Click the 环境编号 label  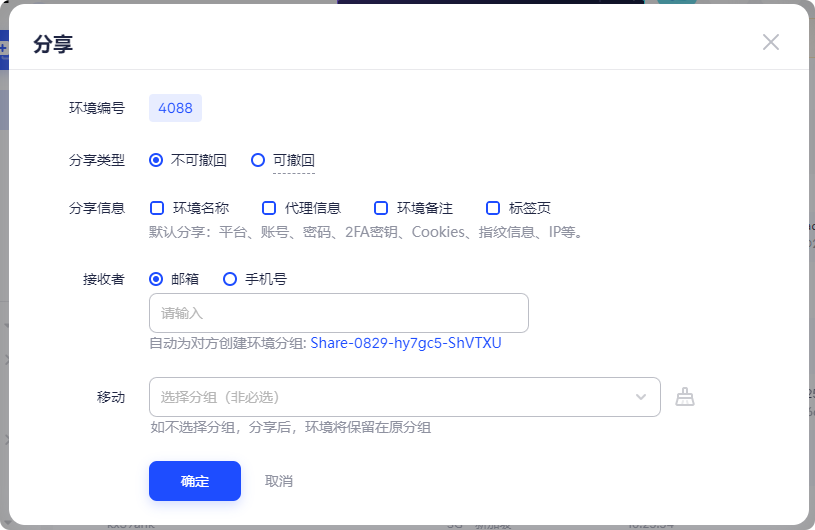coord(97,108)
